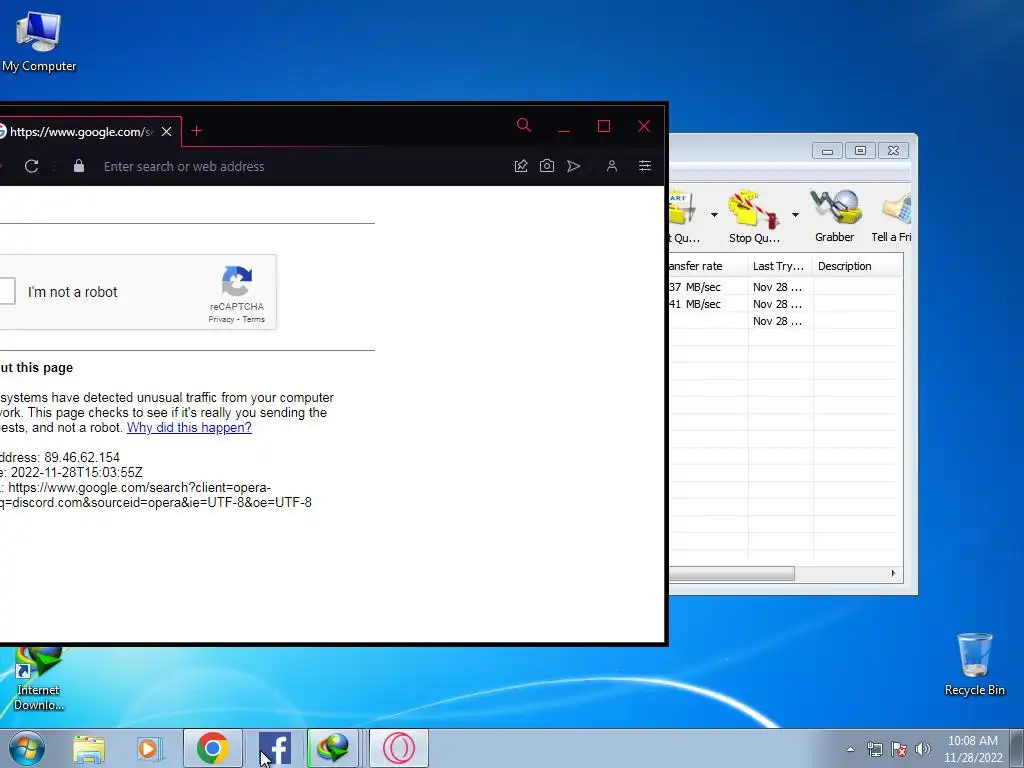Reload the page in Opera browser

(31, 166)
